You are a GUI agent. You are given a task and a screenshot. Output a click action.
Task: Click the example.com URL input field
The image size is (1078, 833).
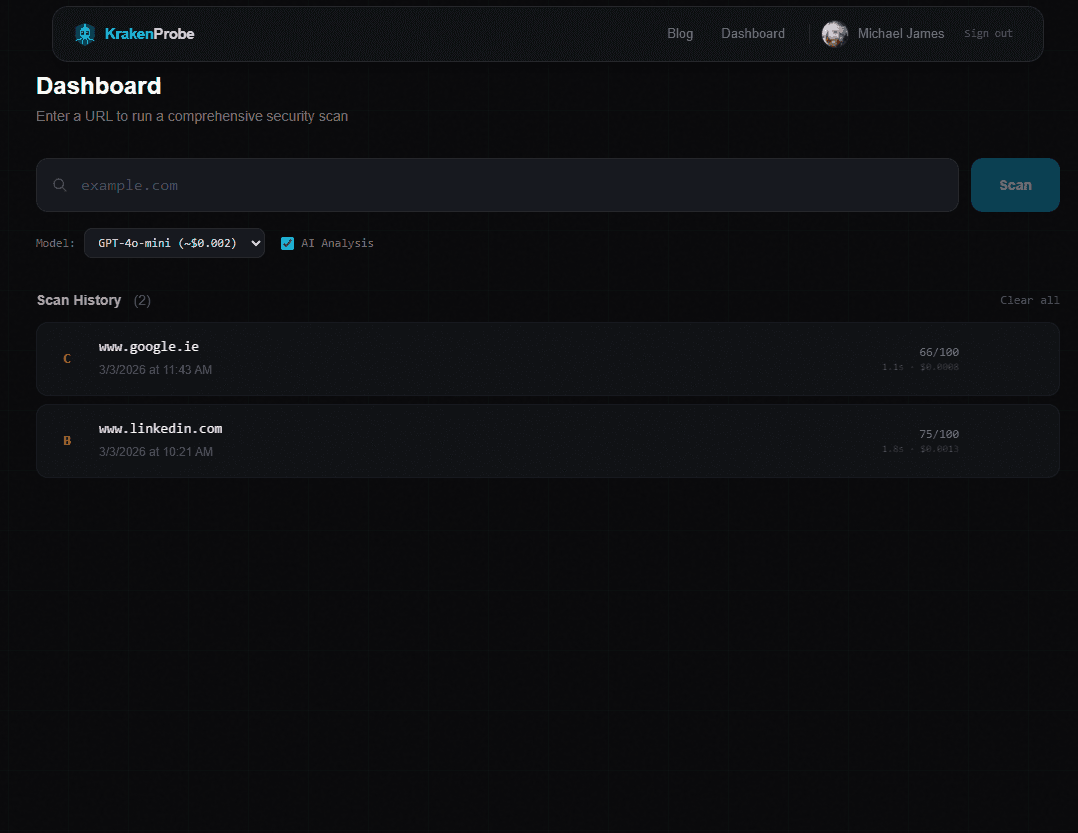(x=400, y=185)
